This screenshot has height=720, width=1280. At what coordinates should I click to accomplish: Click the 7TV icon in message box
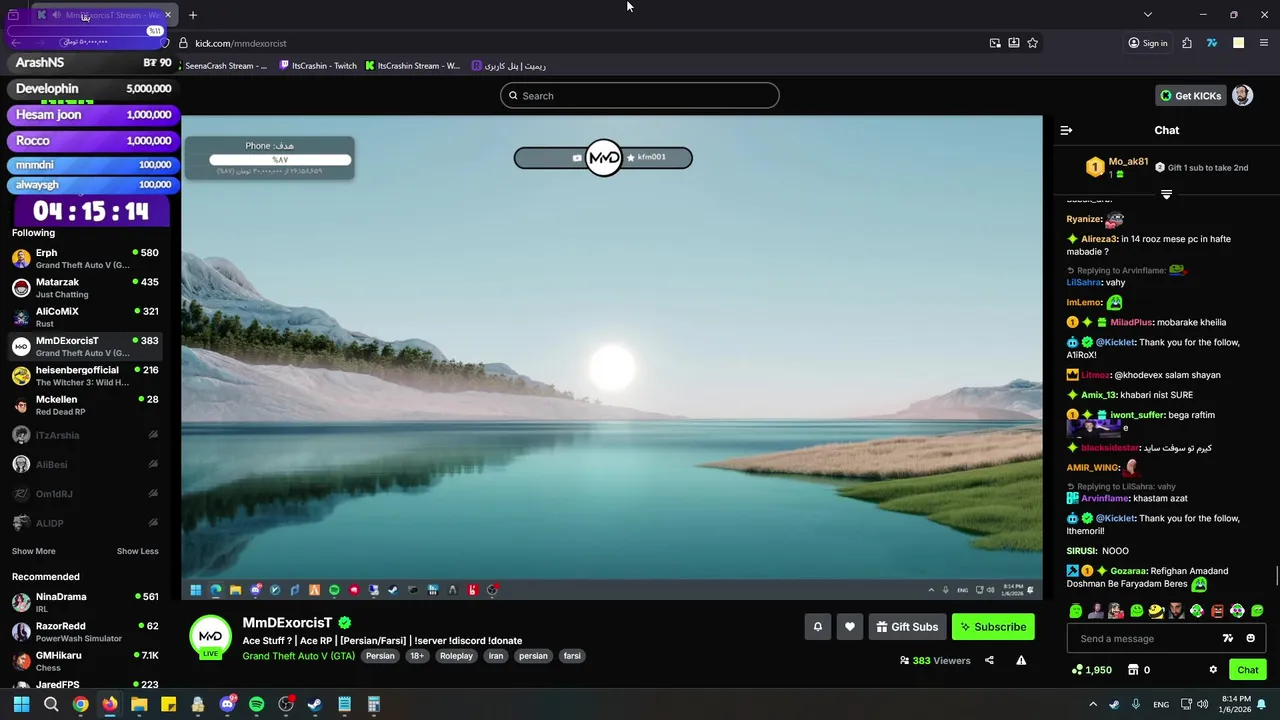click(1228, 638)
